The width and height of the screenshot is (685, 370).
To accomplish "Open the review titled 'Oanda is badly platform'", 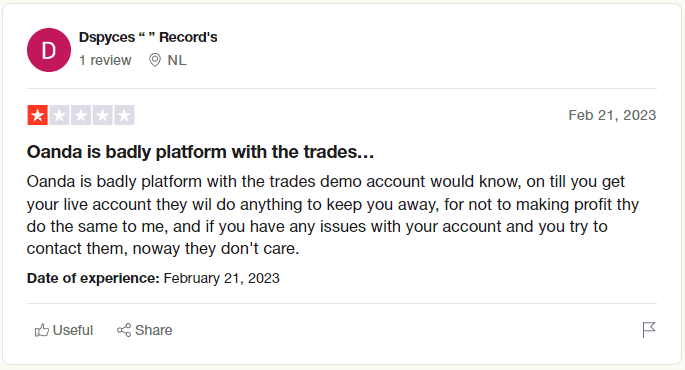I will tap(200, 152).
